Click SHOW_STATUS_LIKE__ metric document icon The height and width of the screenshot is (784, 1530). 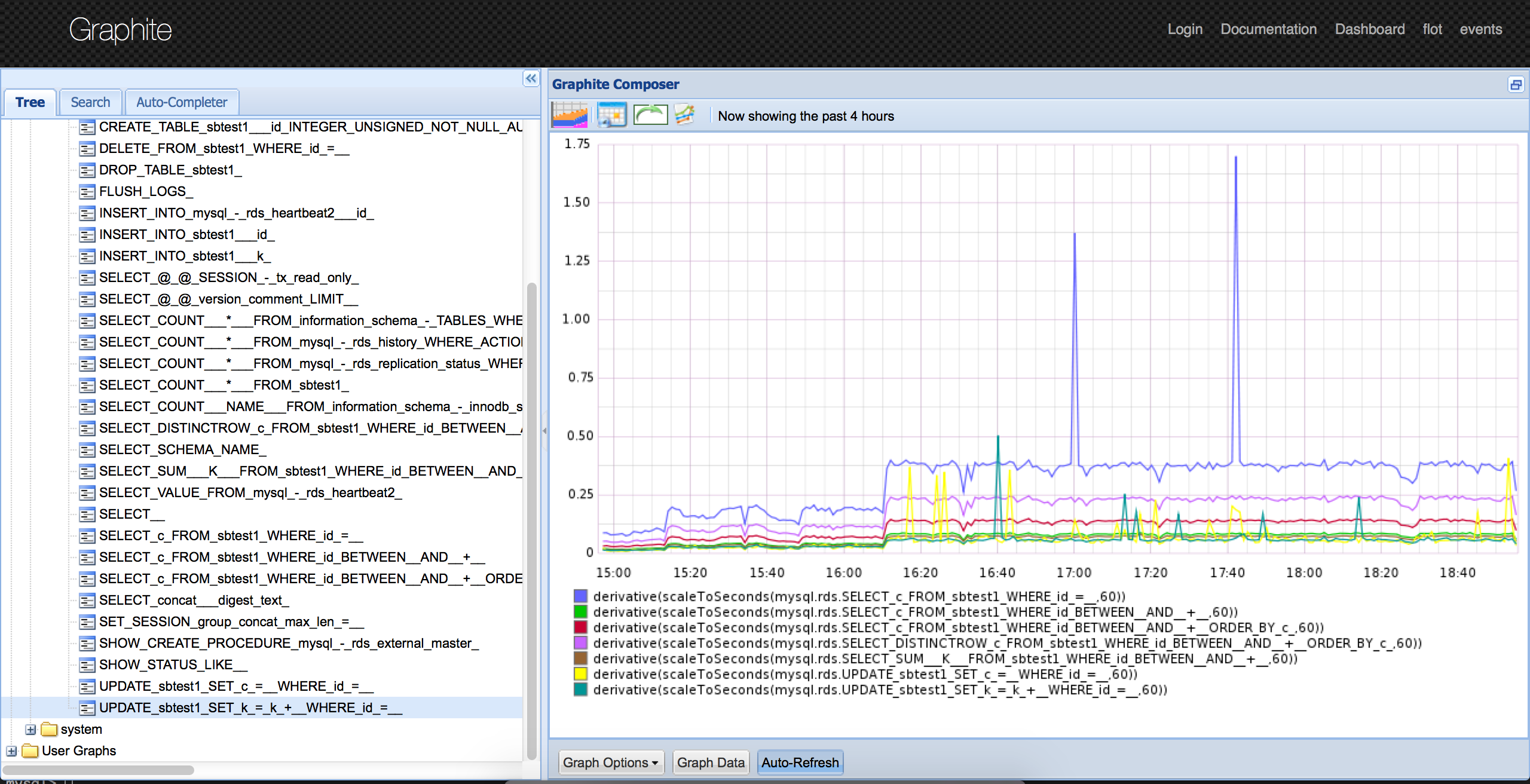(87, 665)
